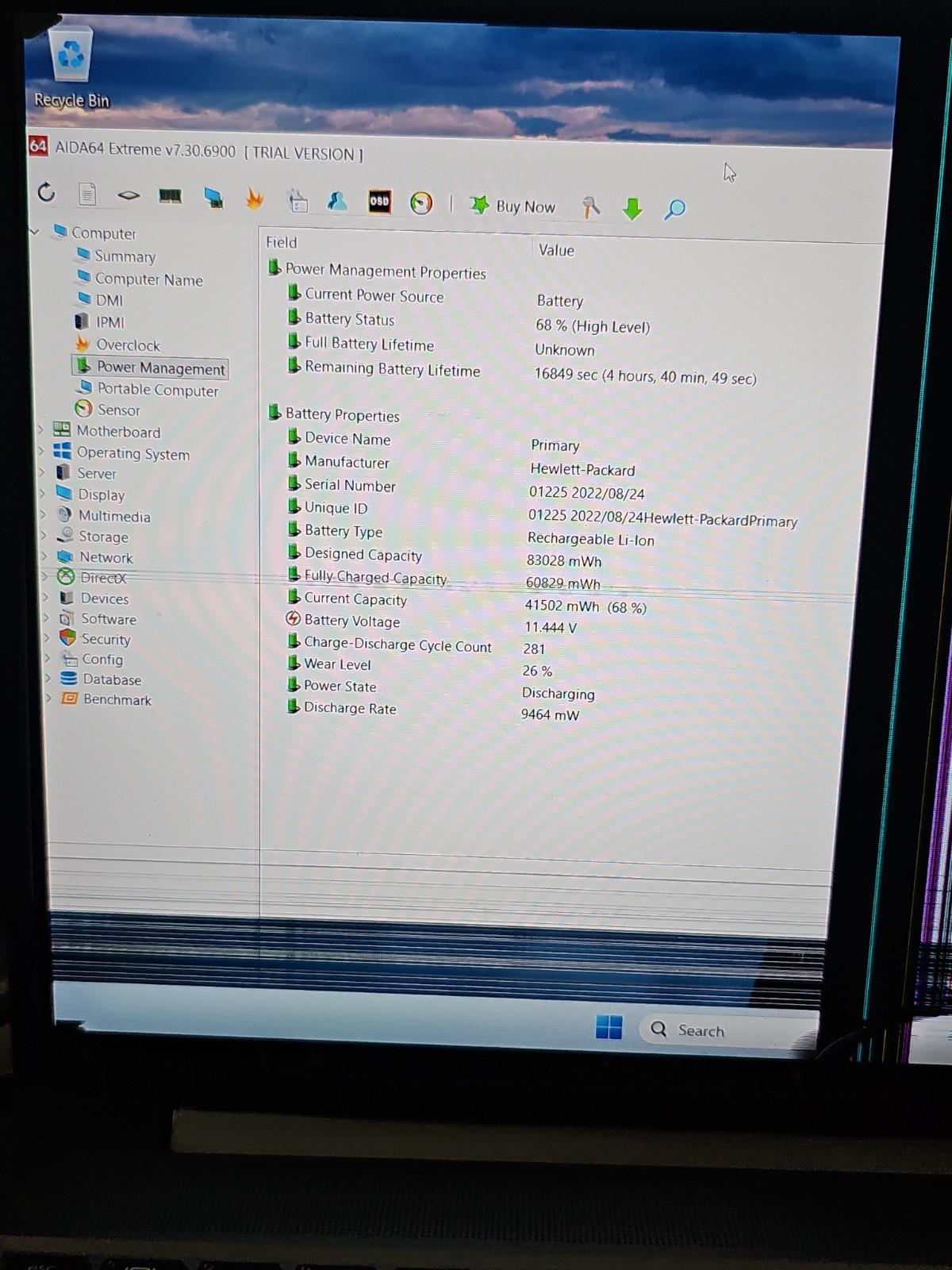Click the search magnifier toolbar icon
Image resolution: width=952 pixels, height=1270 pixels.
click(674, 210)
